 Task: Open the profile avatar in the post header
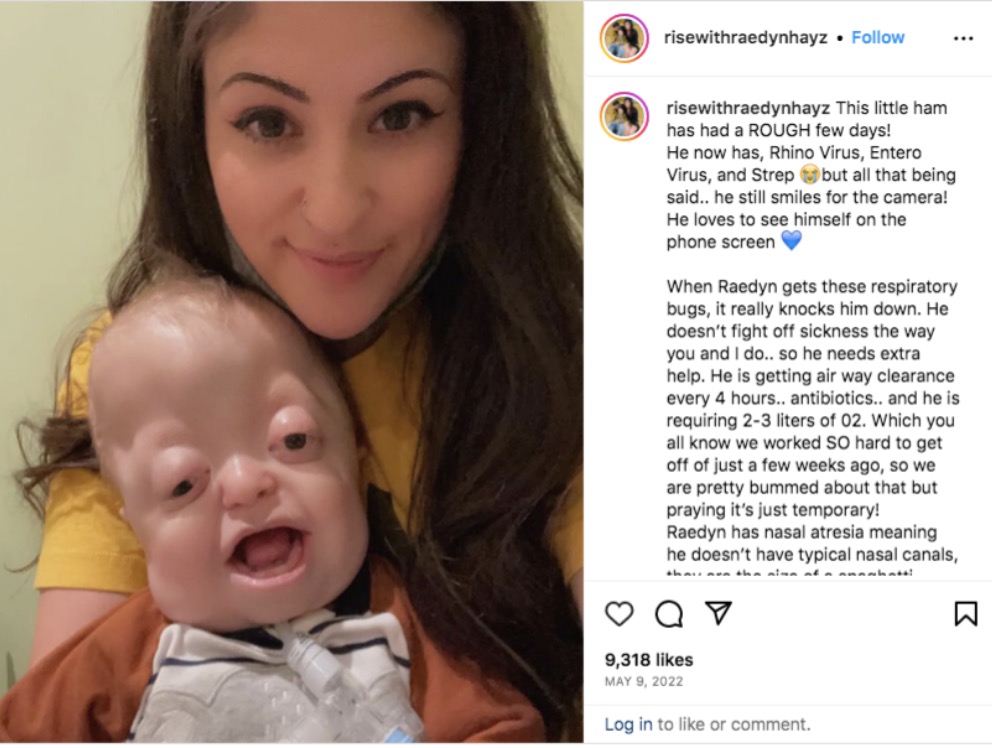coord(624,38)
